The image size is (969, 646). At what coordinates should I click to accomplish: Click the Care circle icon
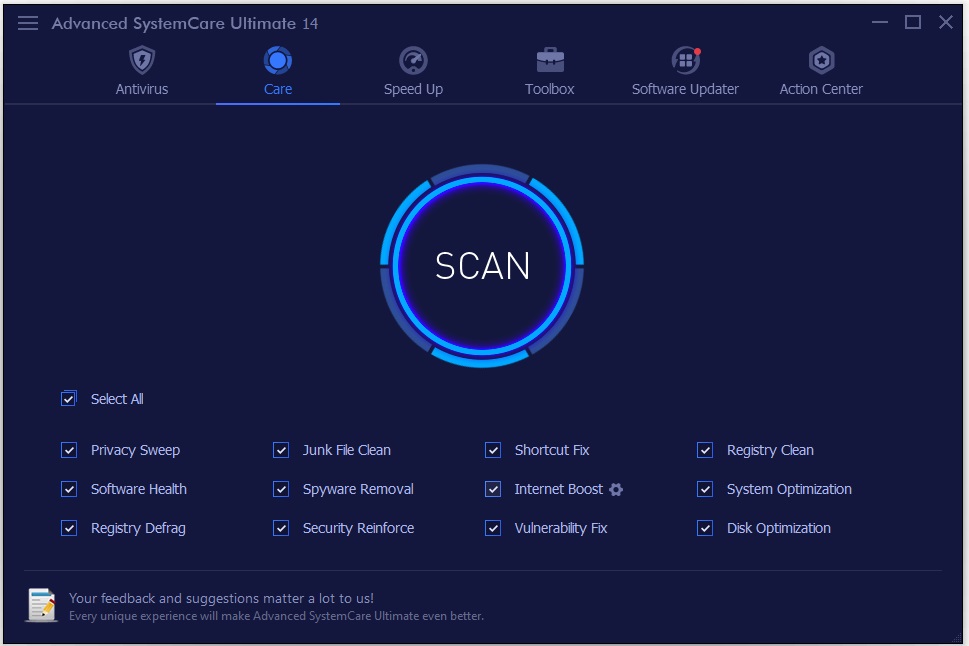(x=277, y=60)
